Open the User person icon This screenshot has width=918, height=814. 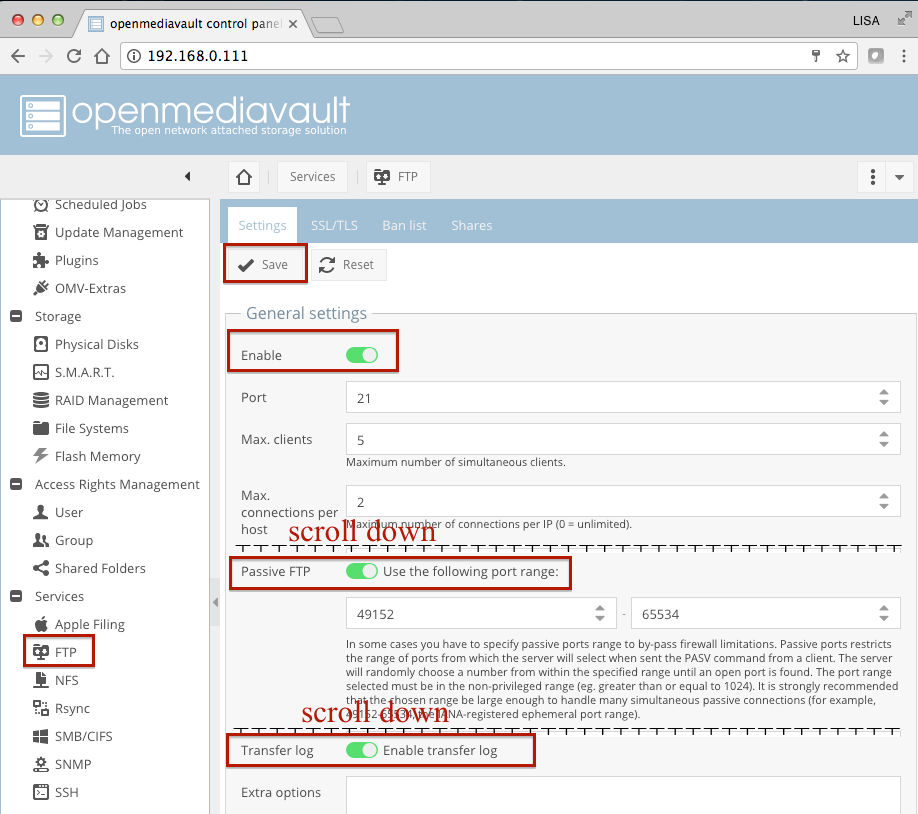(40, 512)
